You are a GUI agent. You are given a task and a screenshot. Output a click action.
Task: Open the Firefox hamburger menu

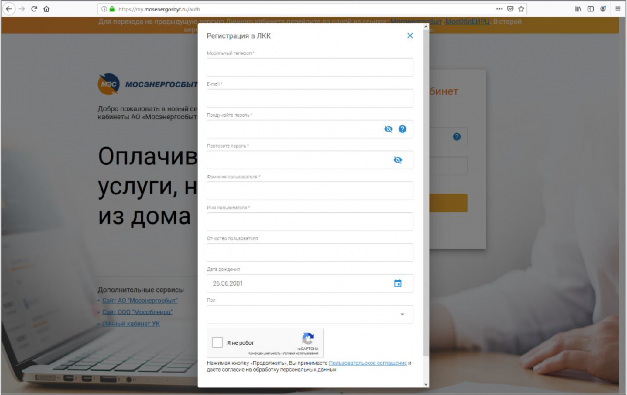(617, 9)
